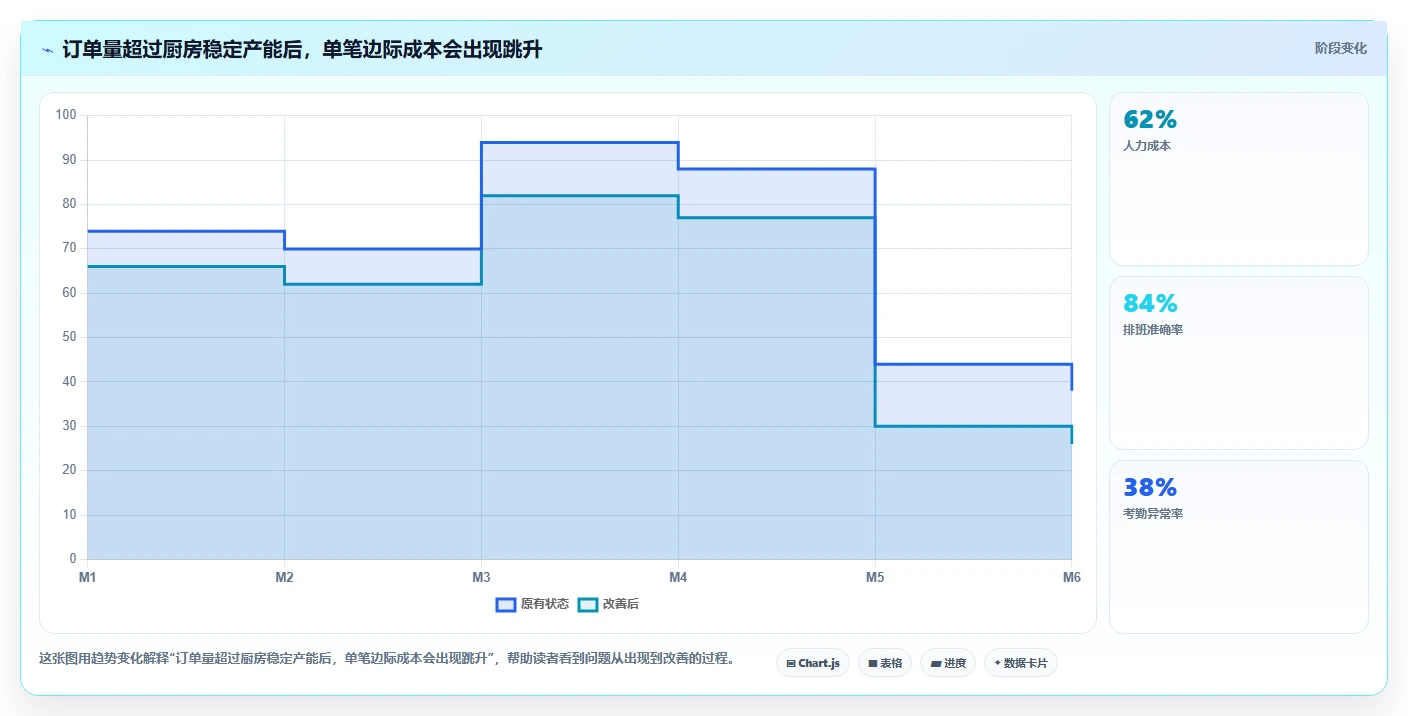
Task: Open the 84% 排班准确率 card
Action: 1239,363
